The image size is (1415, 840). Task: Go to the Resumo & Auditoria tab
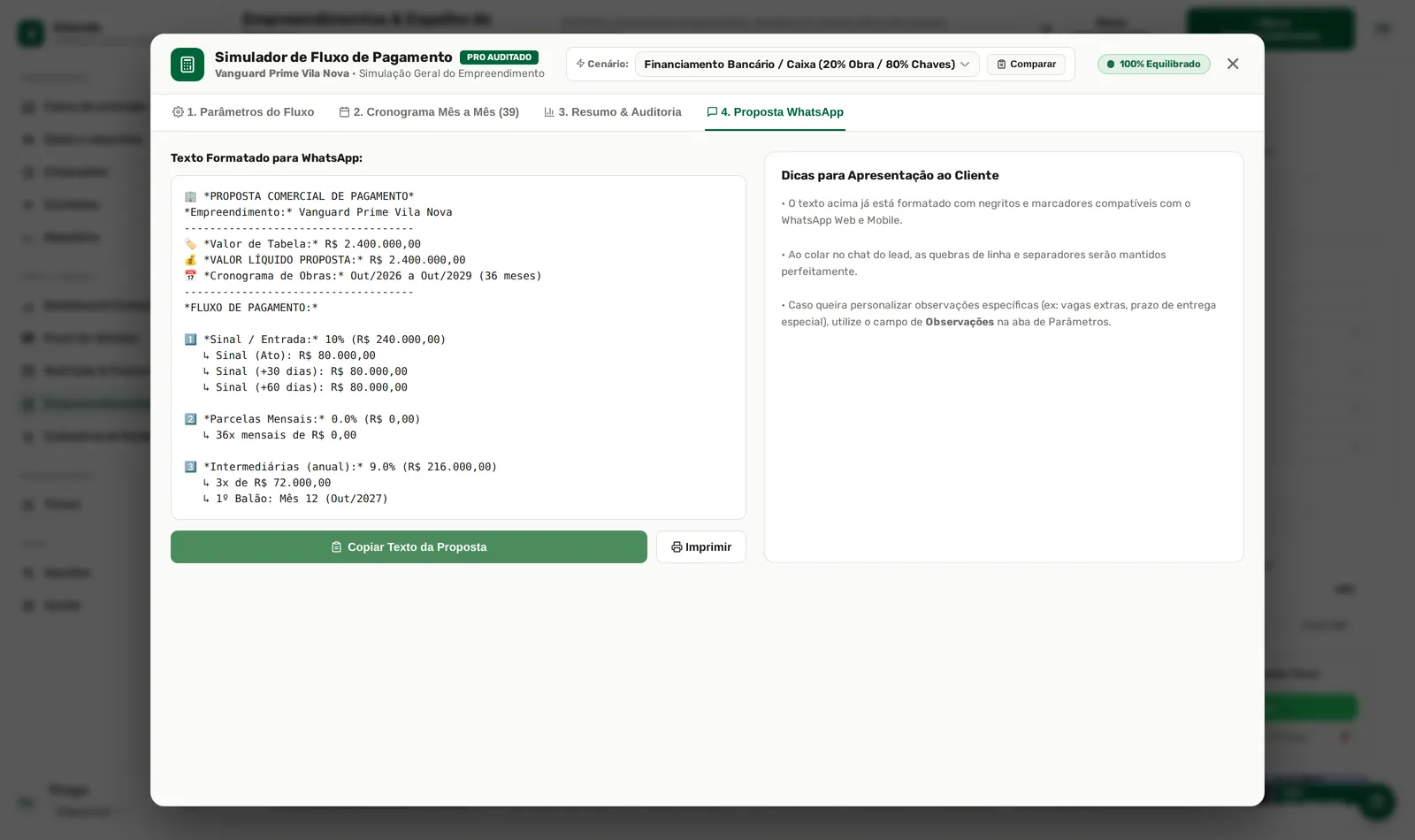[x=613, y=112]
